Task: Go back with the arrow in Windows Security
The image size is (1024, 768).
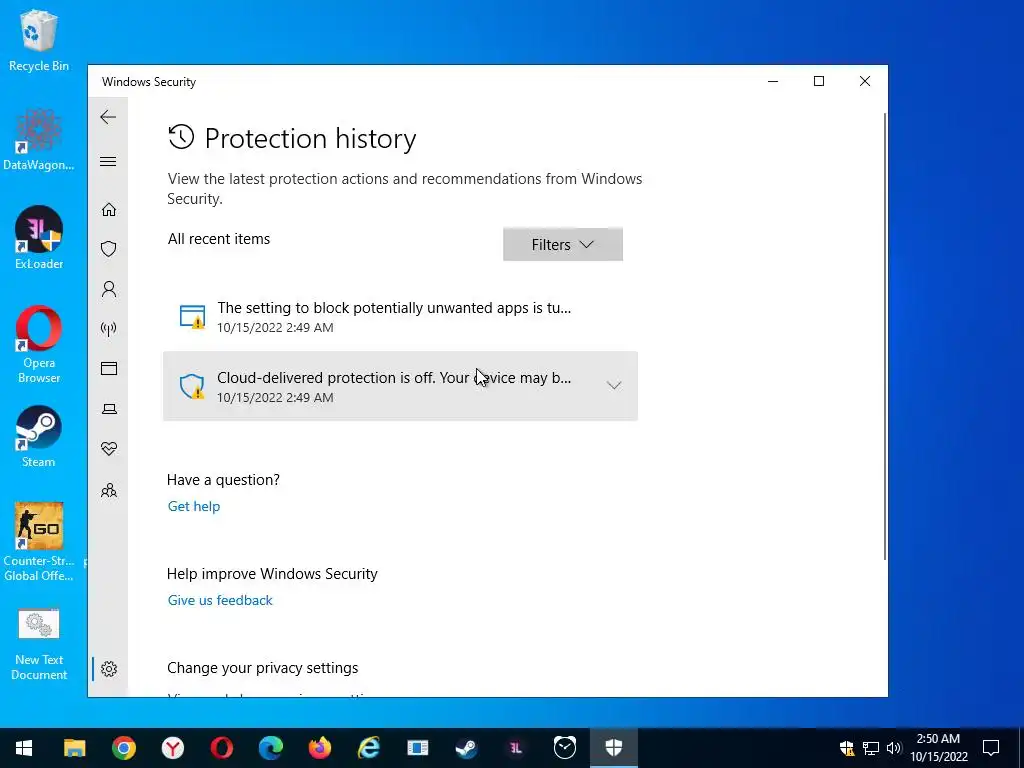Action: (x=108, y=117)
